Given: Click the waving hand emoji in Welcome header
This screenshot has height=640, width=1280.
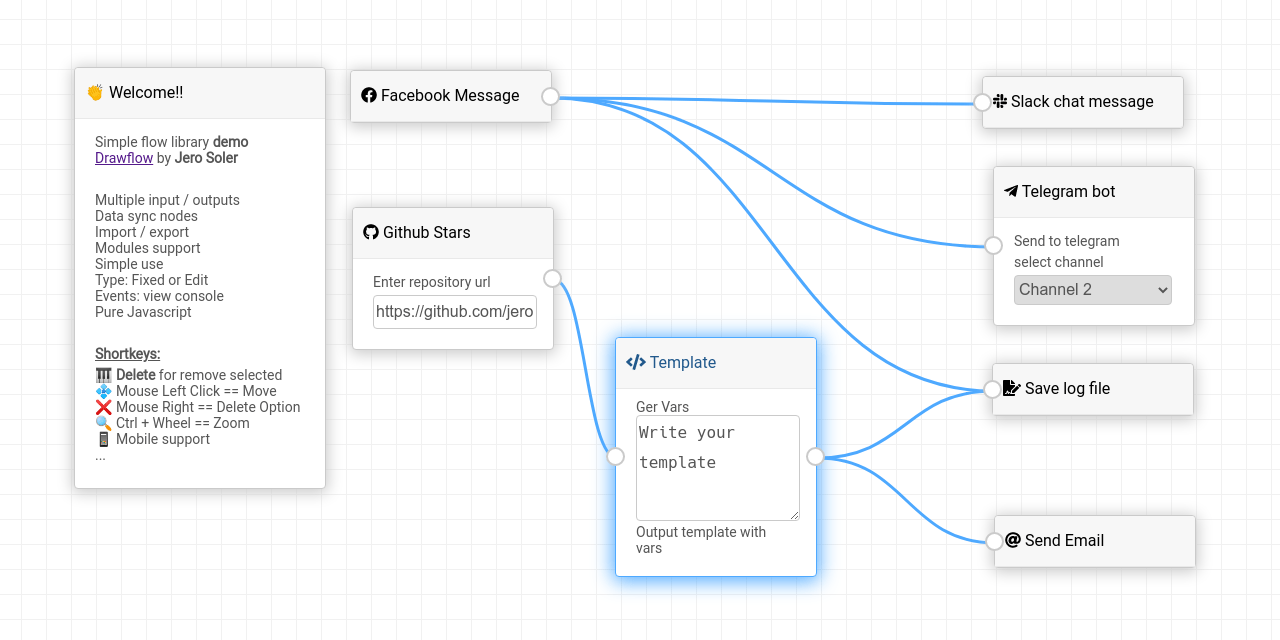Looking at the screenshot, I should (95, 92).
